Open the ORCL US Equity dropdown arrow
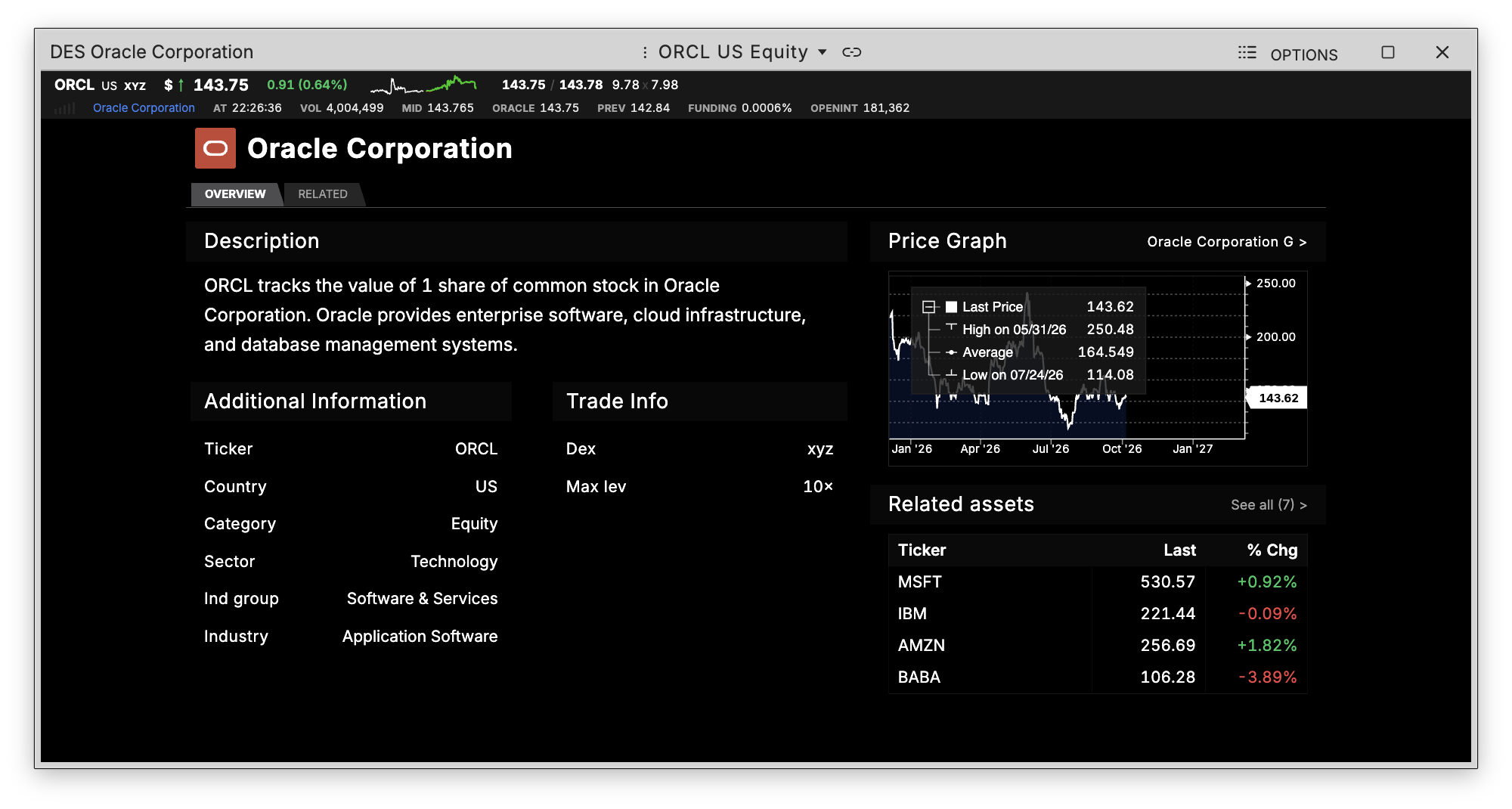 (823, 52)
